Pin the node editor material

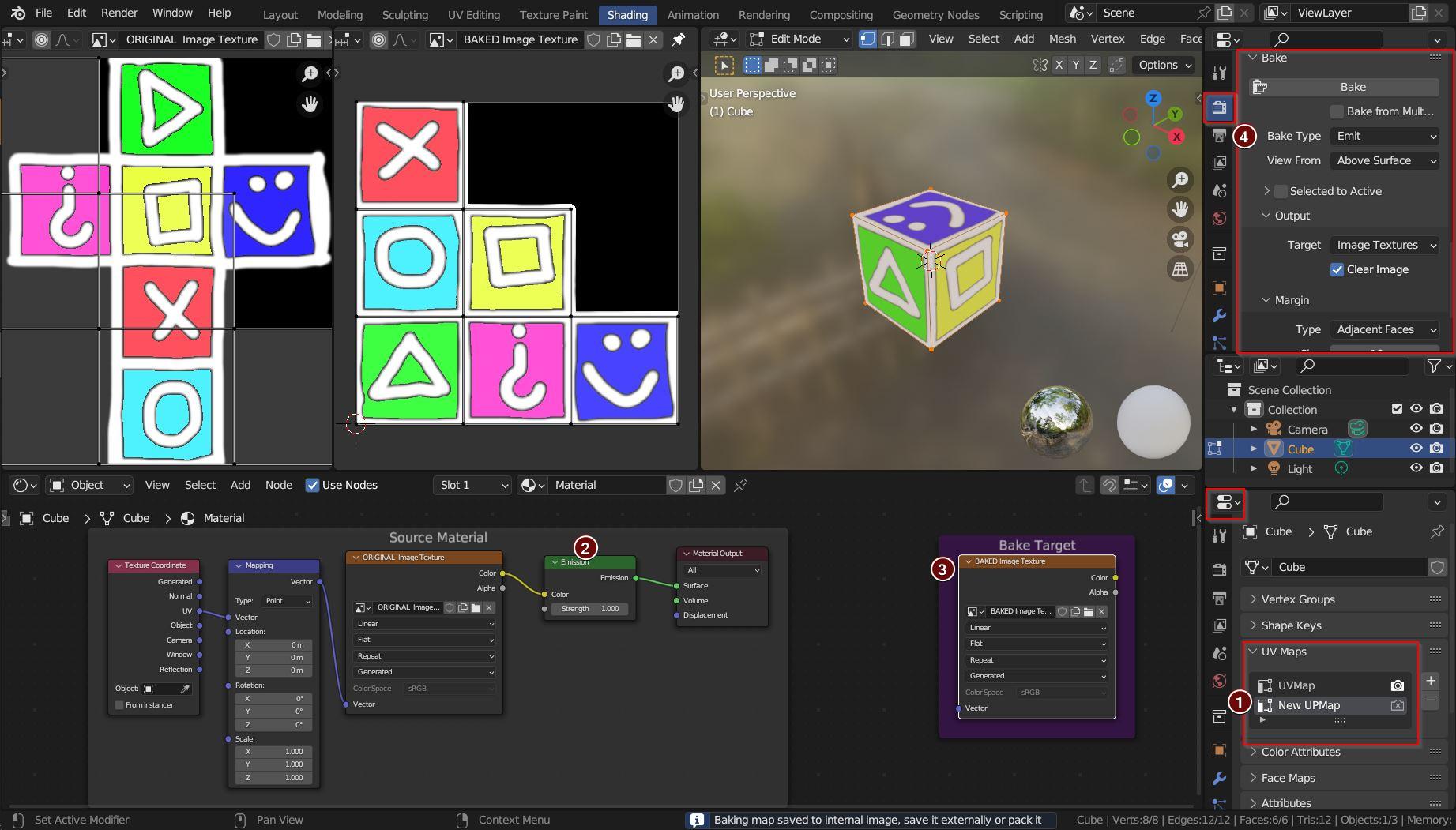[741, 485]
